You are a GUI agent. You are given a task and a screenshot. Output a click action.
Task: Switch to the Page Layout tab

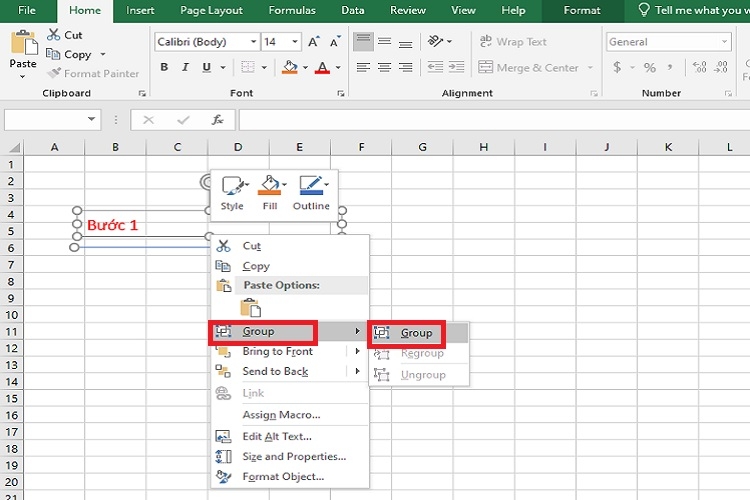click(211, 11)
